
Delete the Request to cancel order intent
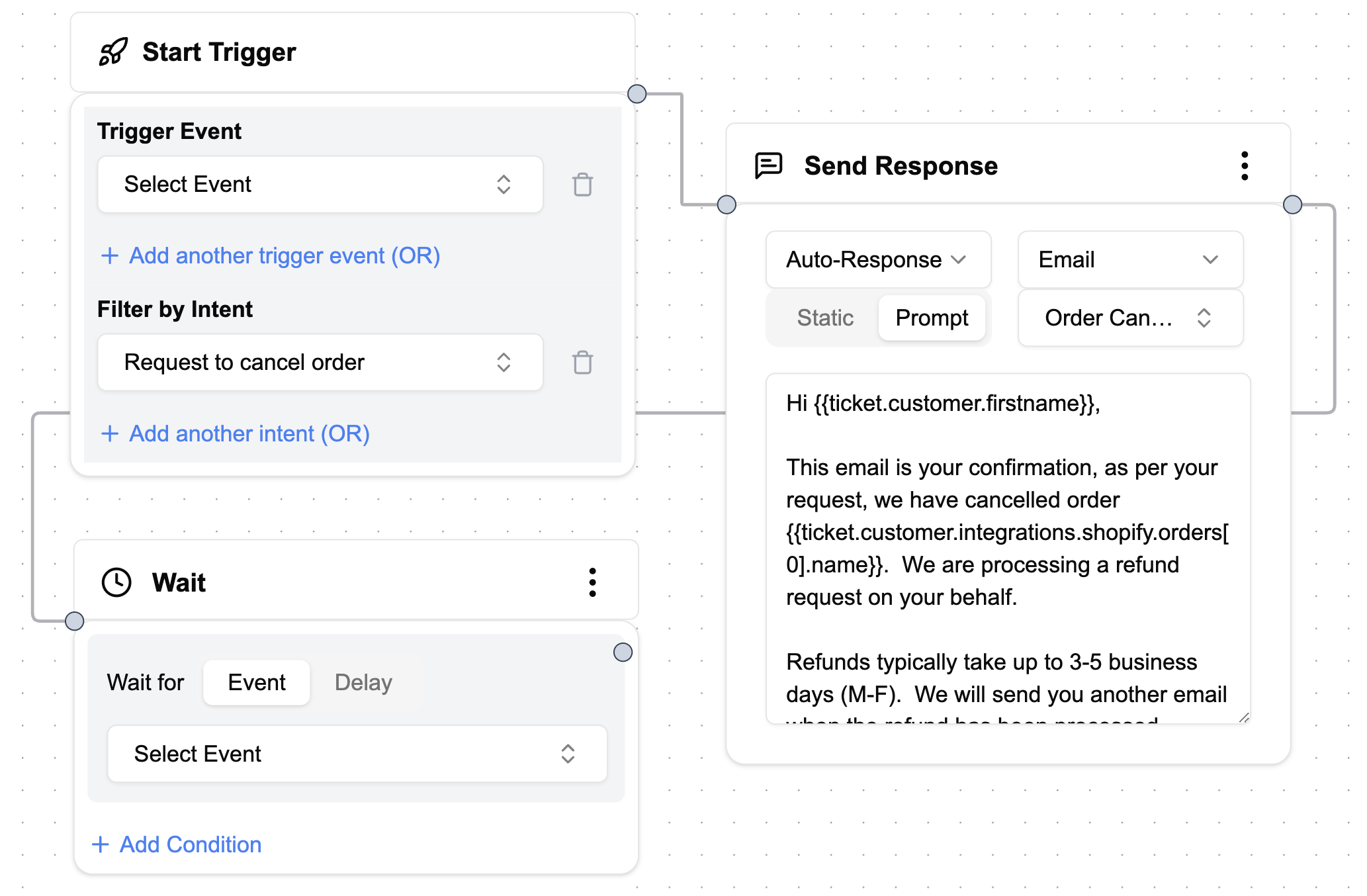(x=582, y=363)
